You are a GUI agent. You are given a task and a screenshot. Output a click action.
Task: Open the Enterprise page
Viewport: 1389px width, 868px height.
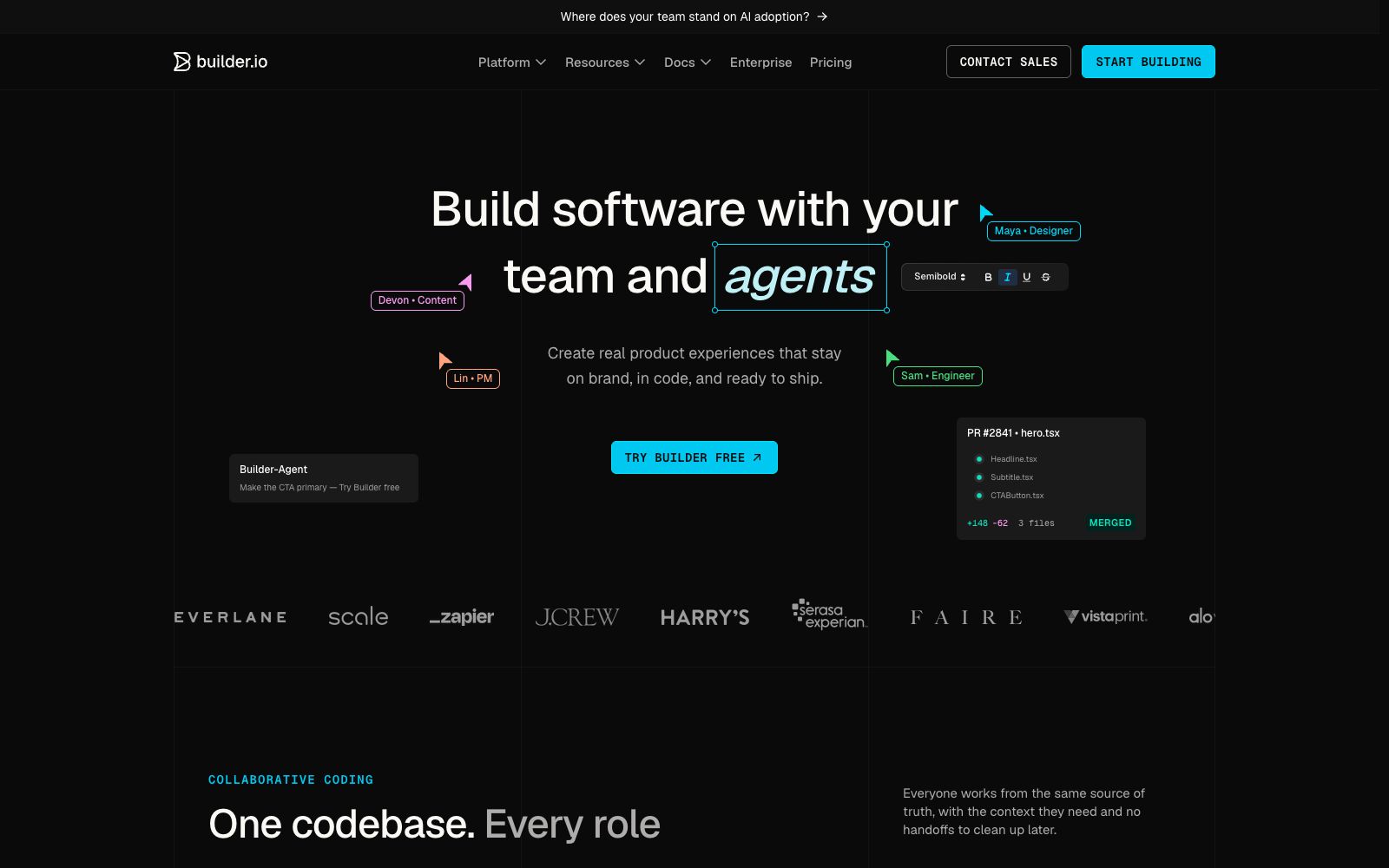760,62
